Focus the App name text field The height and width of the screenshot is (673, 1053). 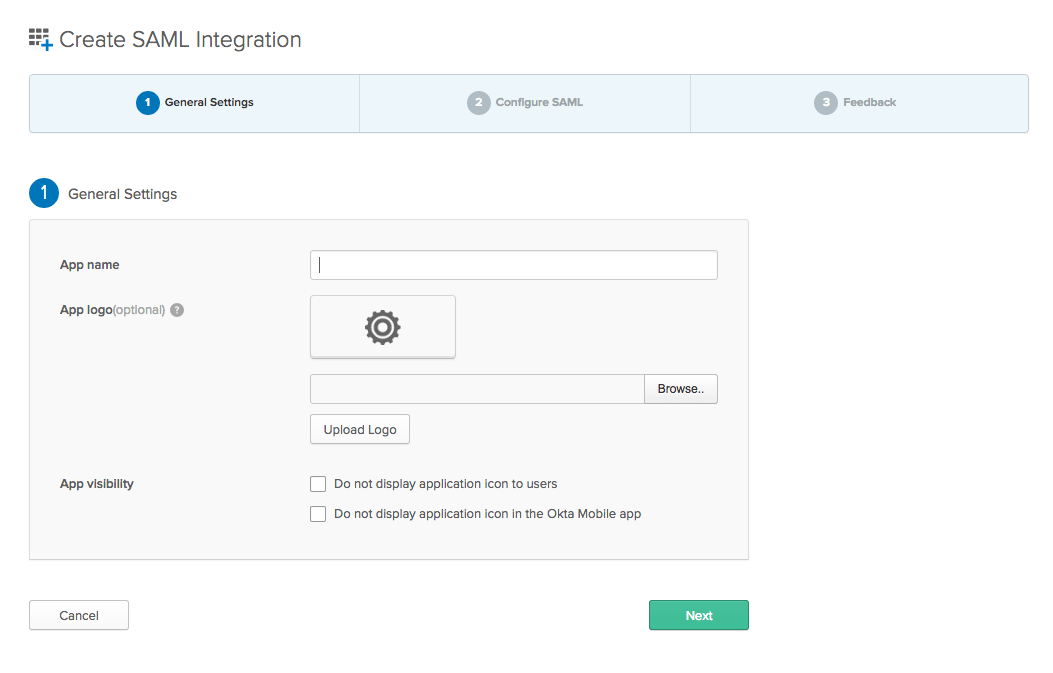click(x=514, y=265)
